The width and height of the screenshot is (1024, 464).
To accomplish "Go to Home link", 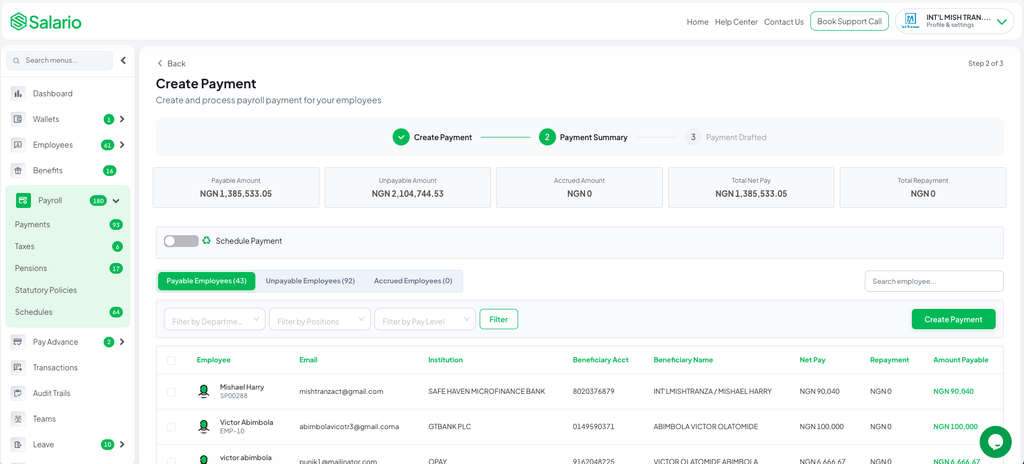I will click(x=697, y=22).
